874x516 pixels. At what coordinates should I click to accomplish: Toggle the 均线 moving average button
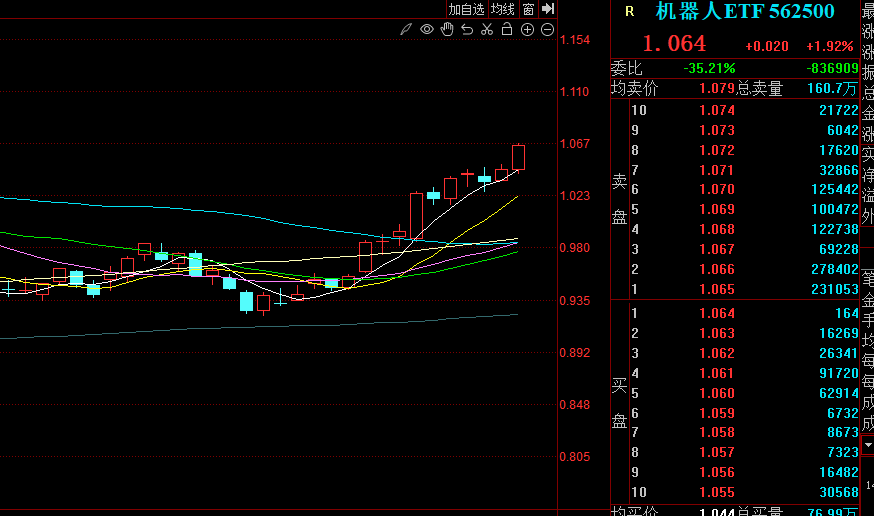(x=502, y=9)
